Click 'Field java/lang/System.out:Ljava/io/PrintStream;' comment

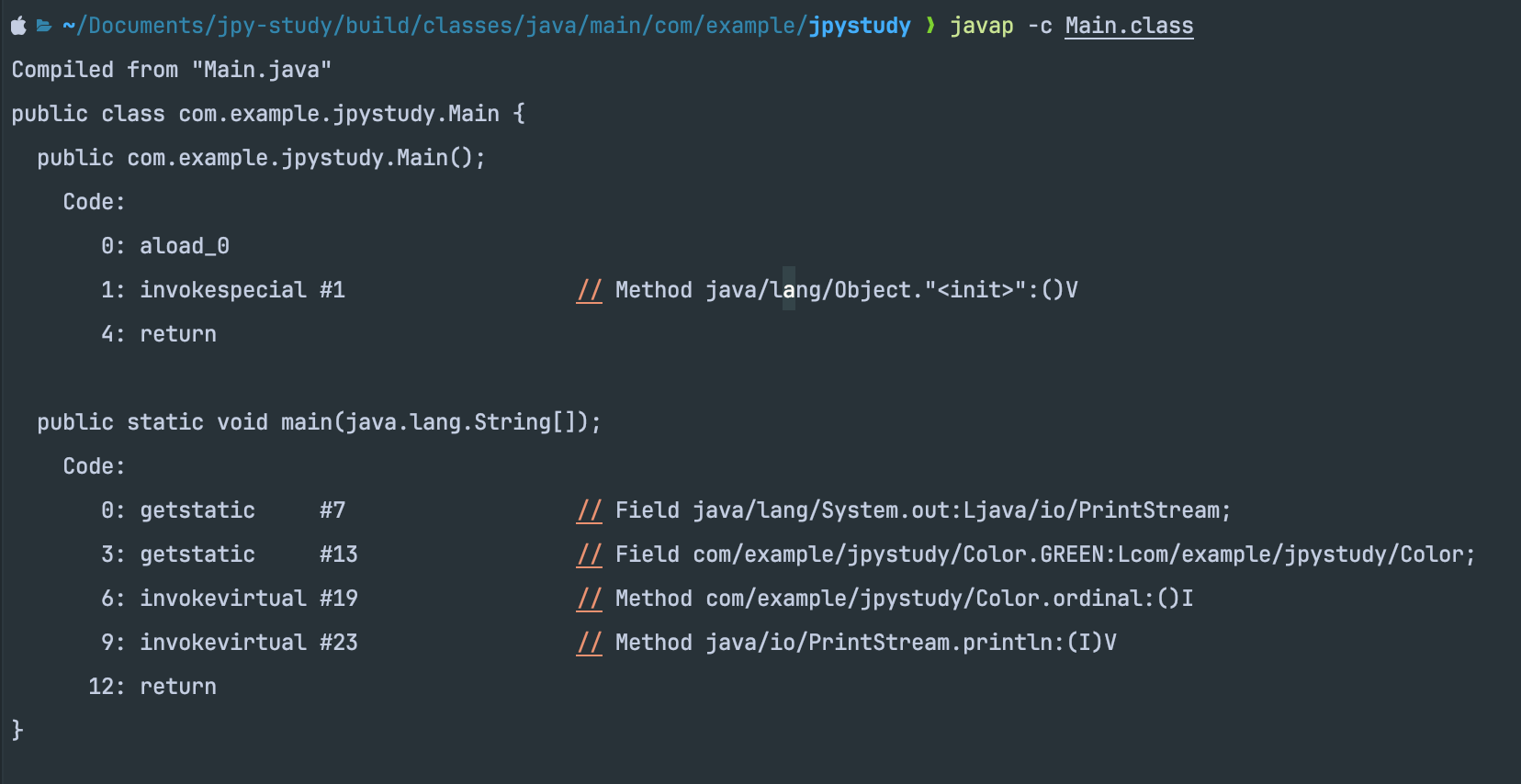tap(923, 510)
